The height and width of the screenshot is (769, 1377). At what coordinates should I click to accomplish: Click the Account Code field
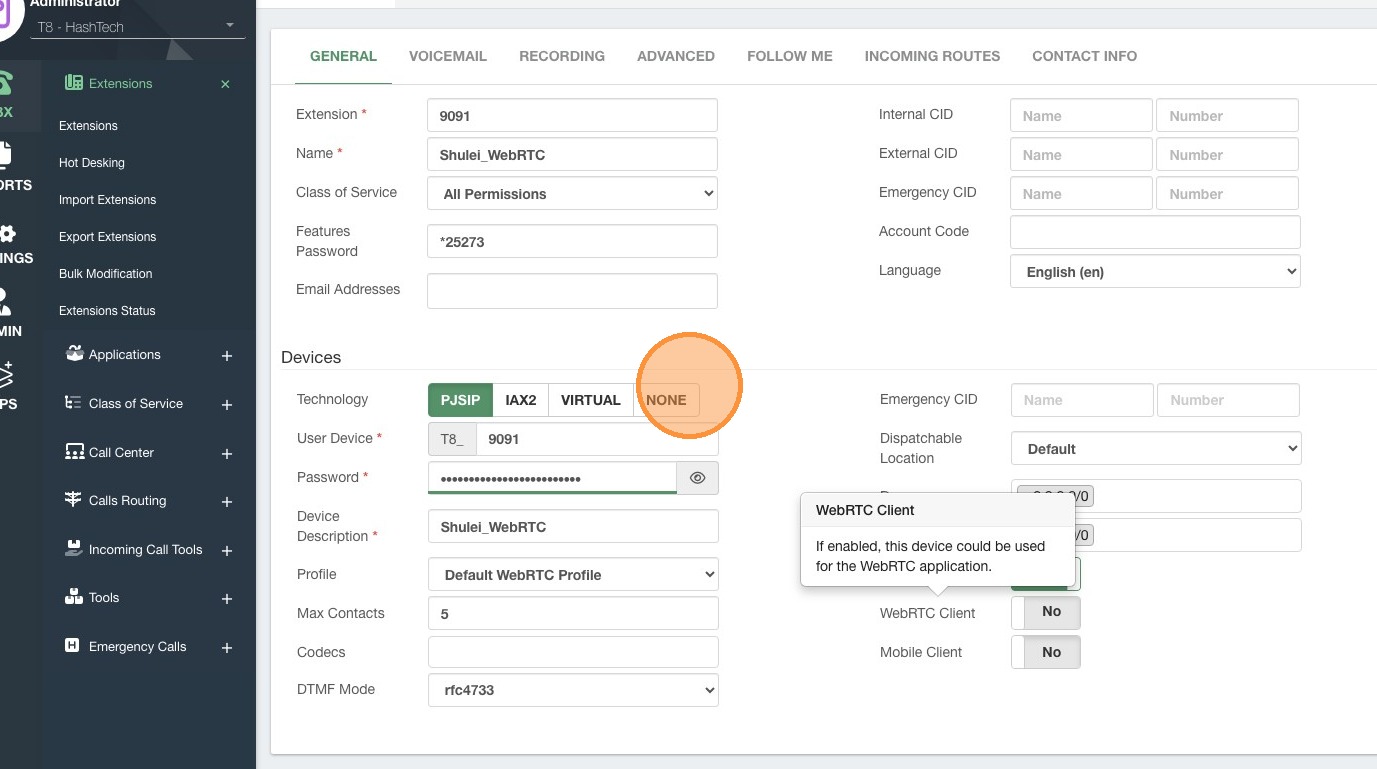click(1155, 232)
